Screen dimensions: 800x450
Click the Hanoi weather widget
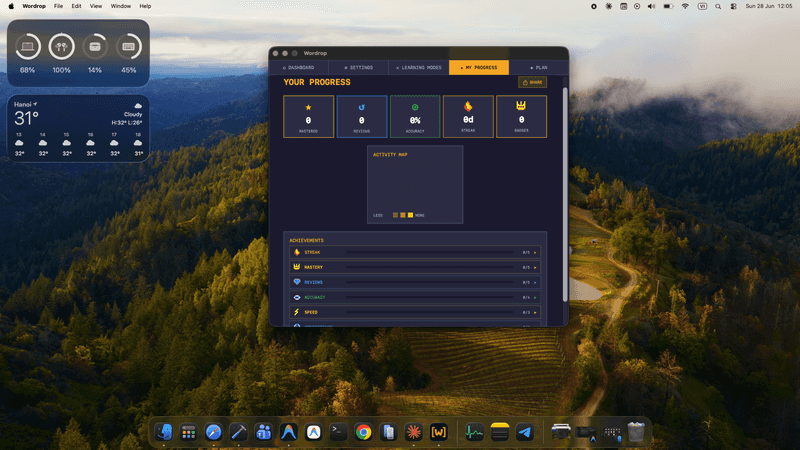[78, 129]
